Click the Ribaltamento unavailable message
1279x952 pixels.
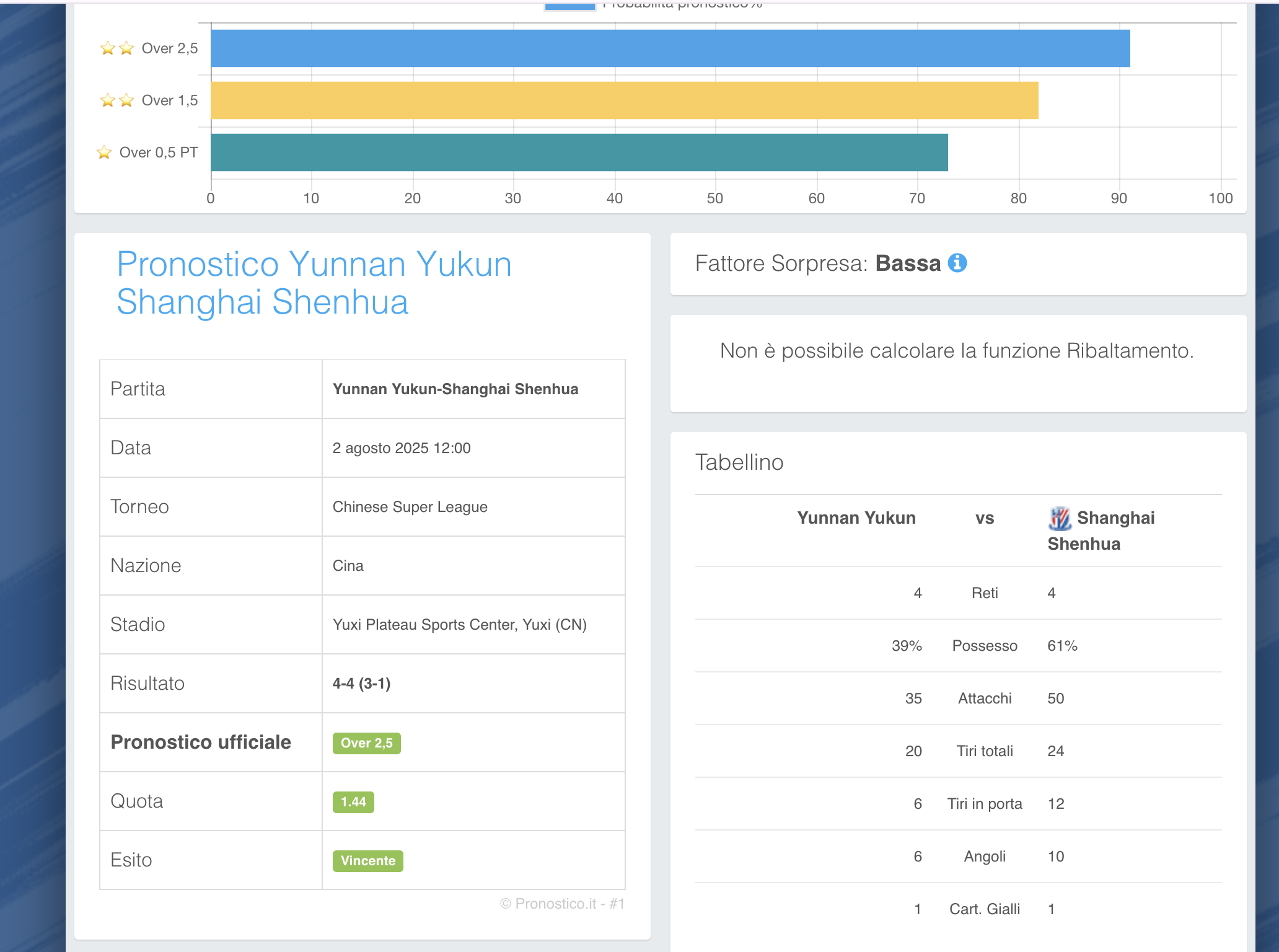click(x=957, y=351)
